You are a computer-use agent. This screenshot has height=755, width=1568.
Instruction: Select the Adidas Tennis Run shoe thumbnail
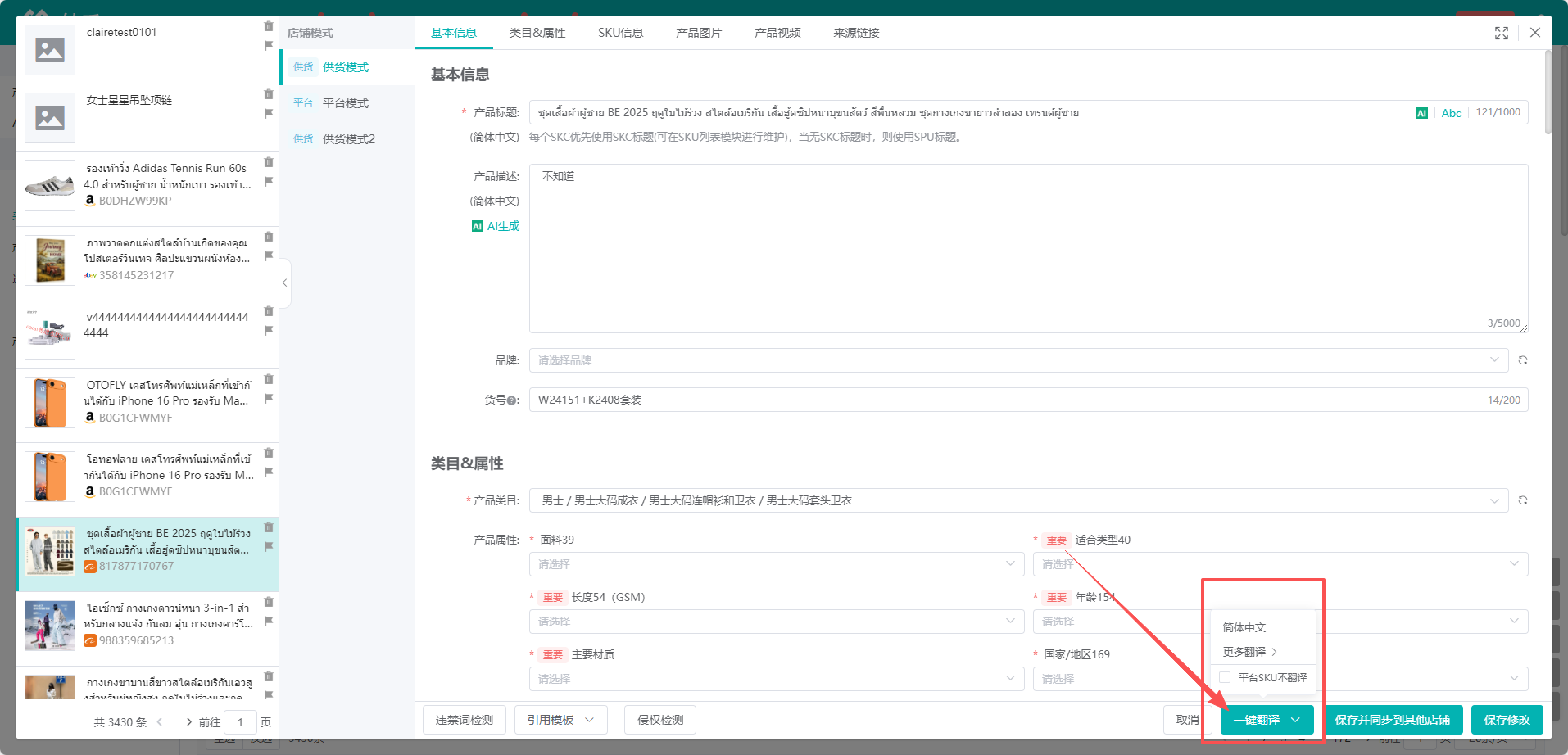pyautogui.click(x=50, y=186)
